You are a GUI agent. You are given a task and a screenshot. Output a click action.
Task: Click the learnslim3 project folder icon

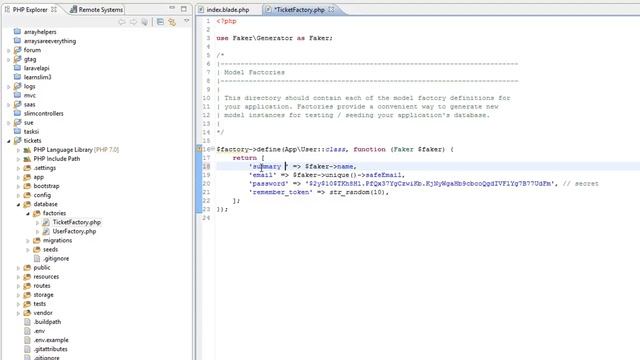point(17,77)
